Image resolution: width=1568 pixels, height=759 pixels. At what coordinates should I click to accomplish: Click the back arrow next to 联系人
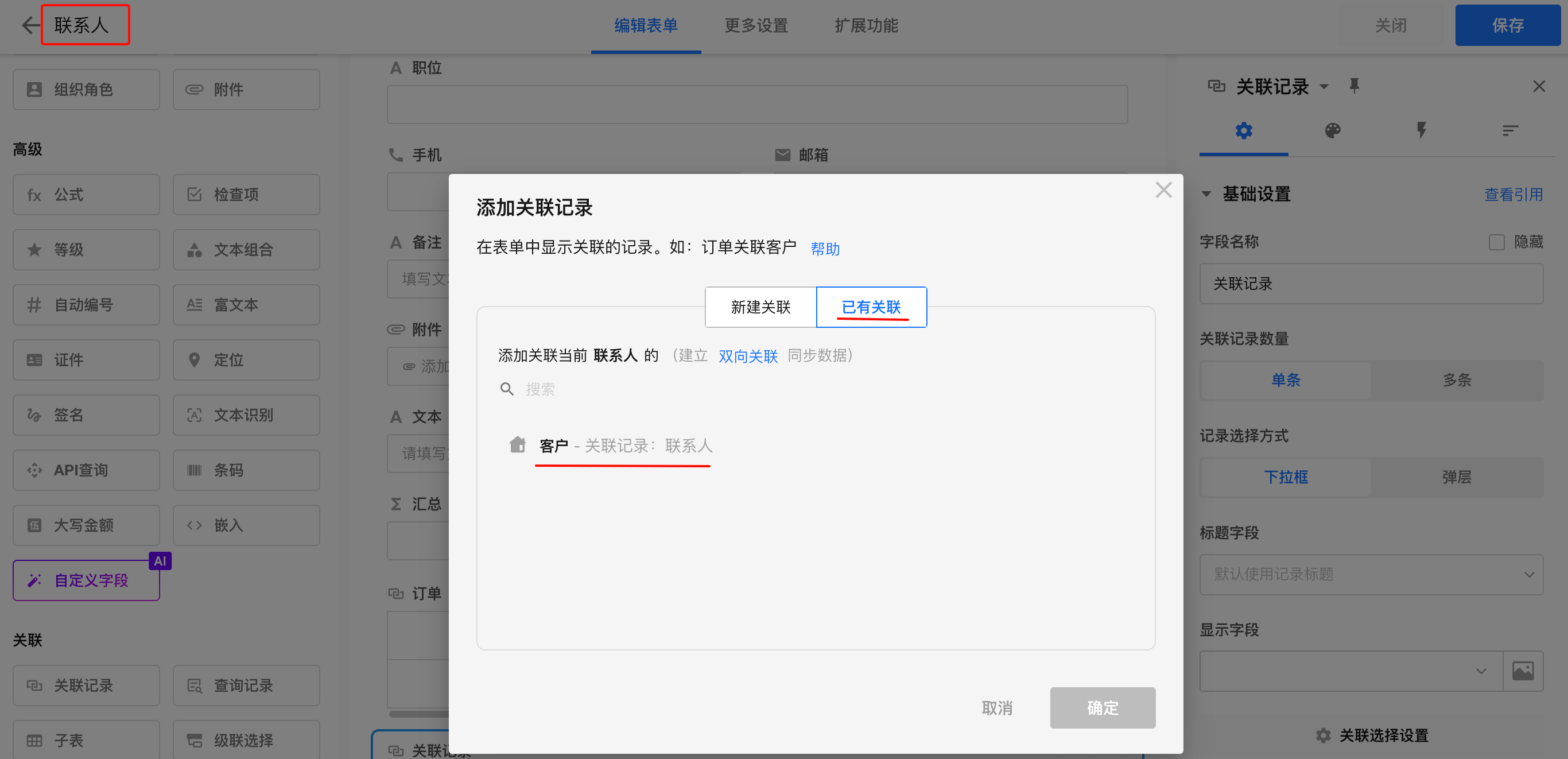click(x=30, y=25)
